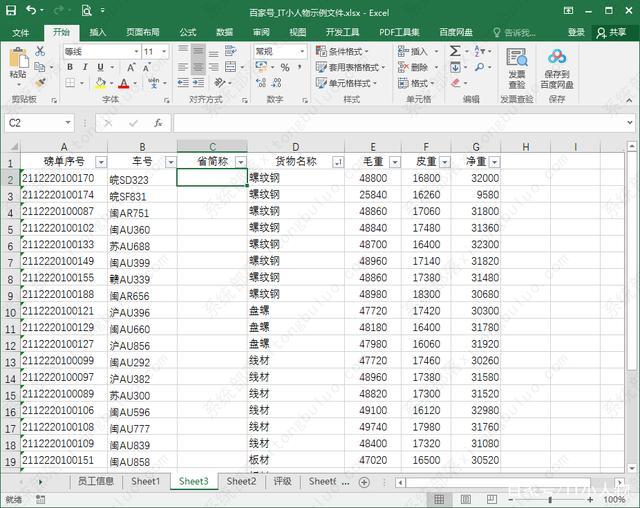
Task: Open filter dropdown for 车号 column
Action: click(x=171, y=162)
